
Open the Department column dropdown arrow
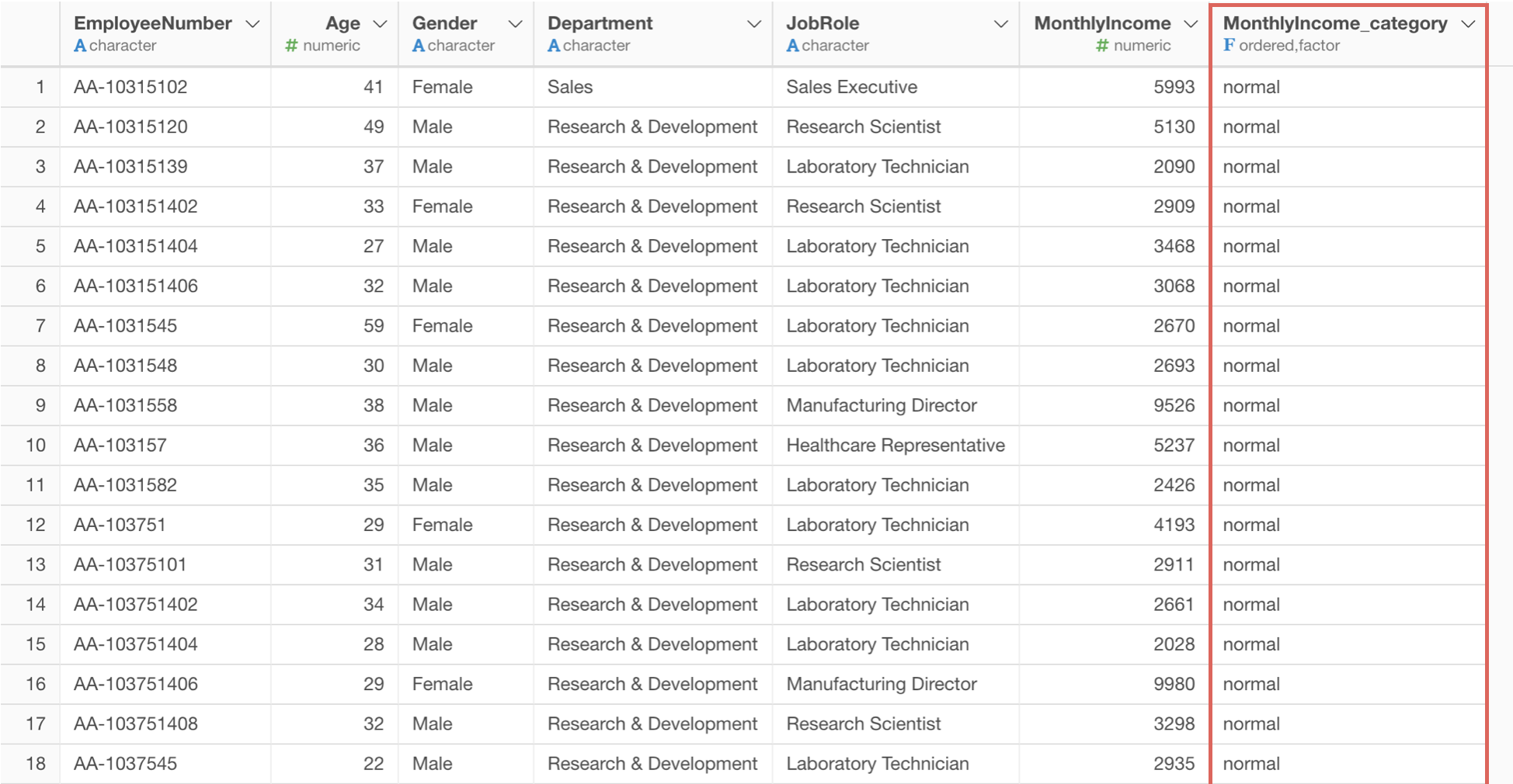coord(753,24)
